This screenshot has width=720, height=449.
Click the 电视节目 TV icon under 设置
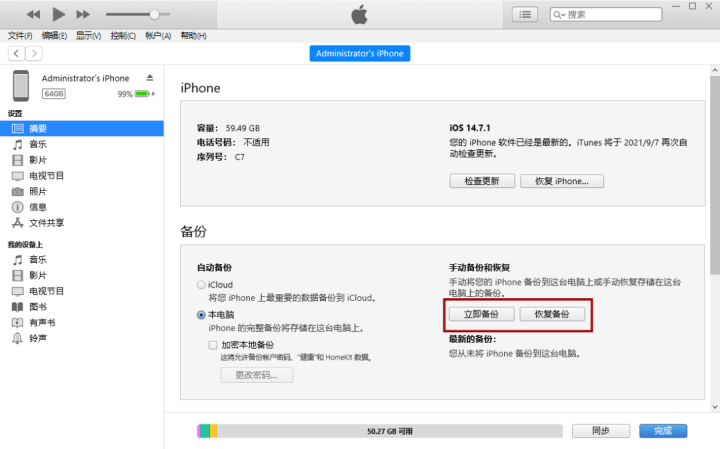(x=17, y=176)
